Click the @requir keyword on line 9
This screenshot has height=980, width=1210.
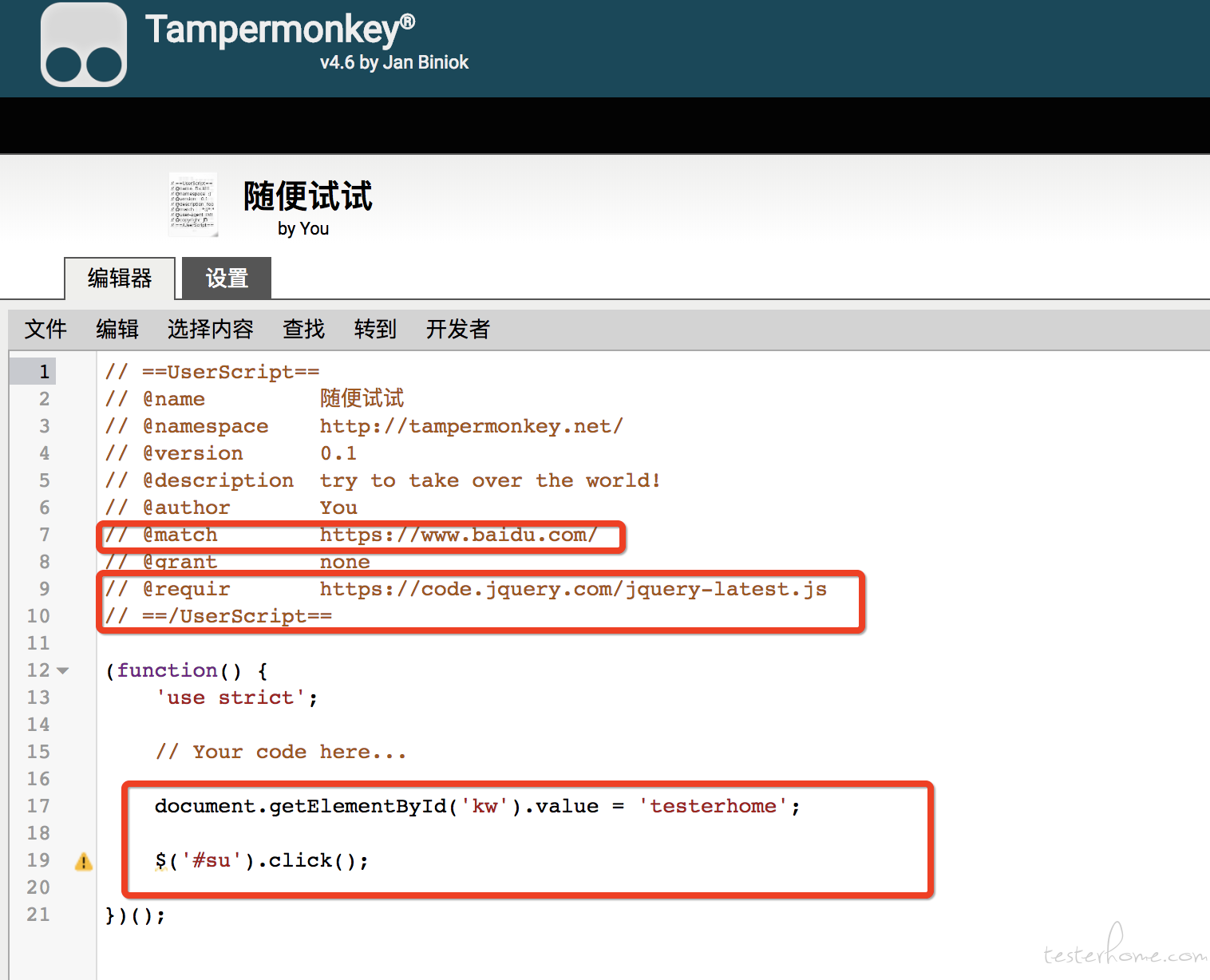click(x=186, y=589)
